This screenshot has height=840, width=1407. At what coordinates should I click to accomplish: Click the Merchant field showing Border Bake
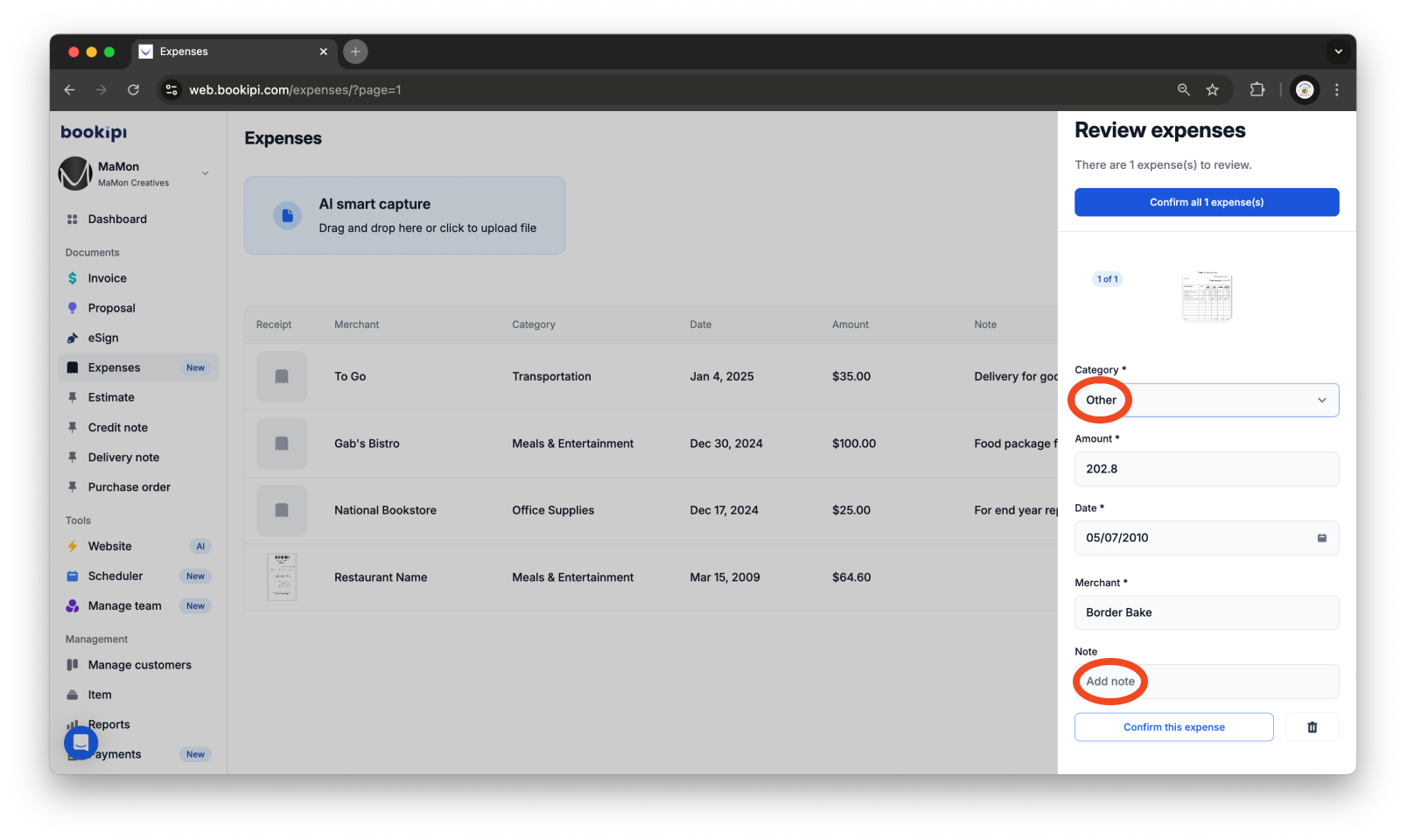[1206, 612]
